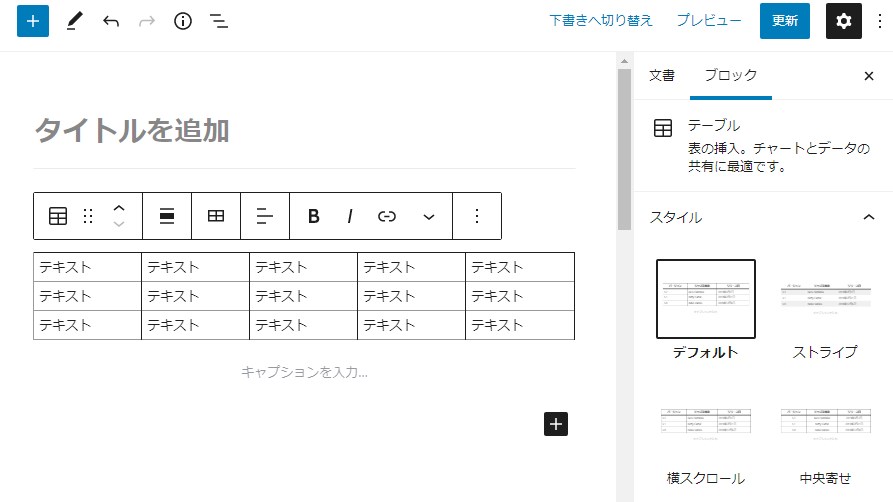Screen dimensions: 893x502
Task: Click the edit table icon in toolbar
Action: pos(216,216)
